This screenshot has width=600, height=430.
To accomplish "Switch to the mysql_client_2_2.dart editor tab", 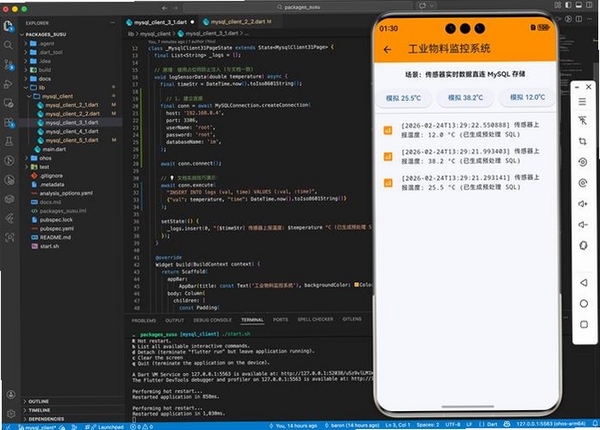I will point(238,22).
